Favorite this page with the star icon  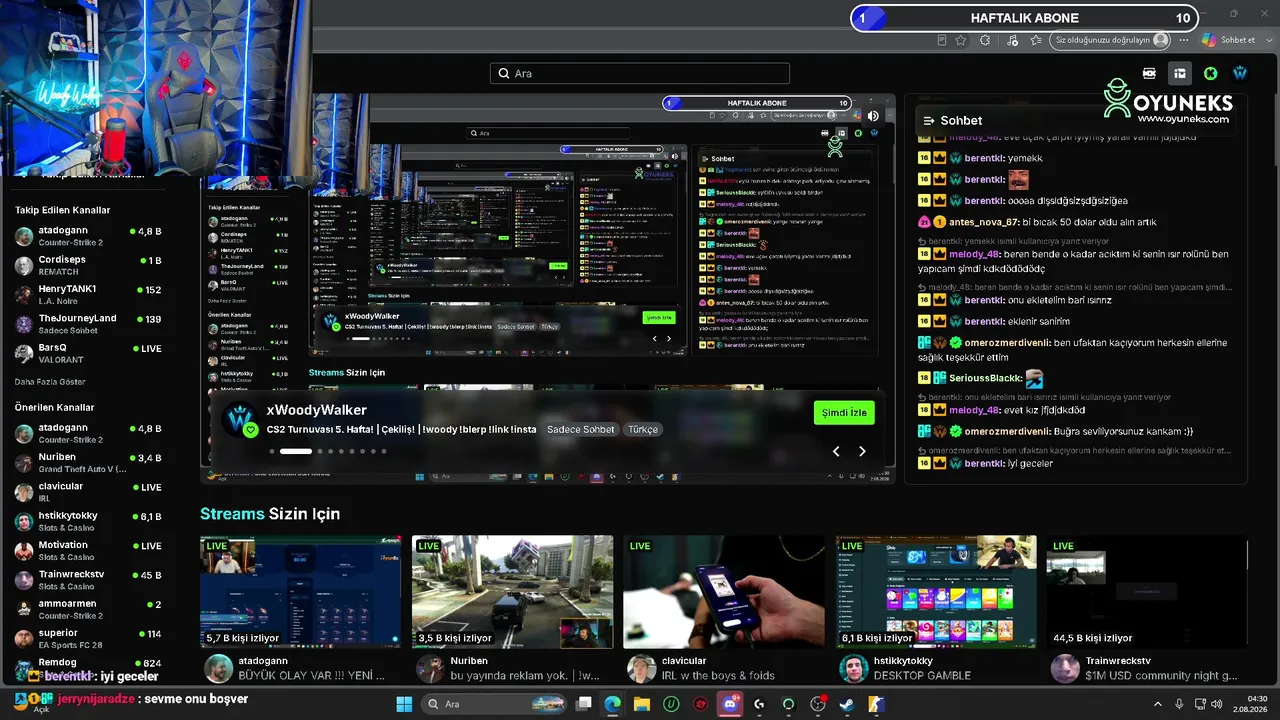point(961,40)
